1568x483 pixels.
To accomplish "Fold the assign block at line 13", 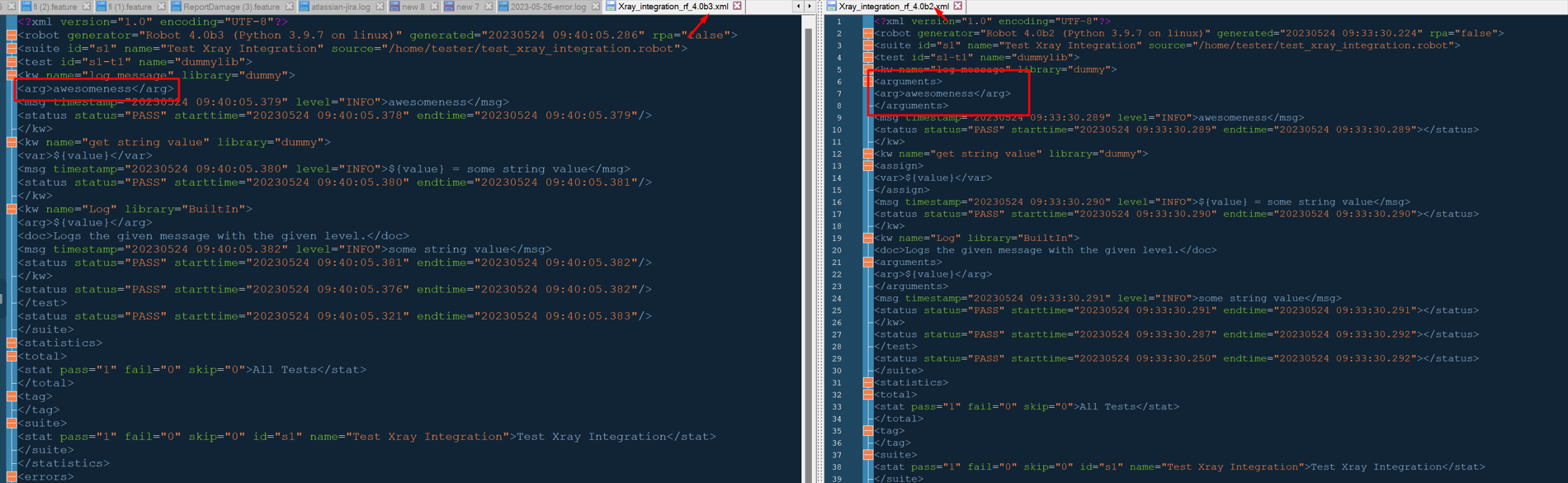I will click(867, 166).
